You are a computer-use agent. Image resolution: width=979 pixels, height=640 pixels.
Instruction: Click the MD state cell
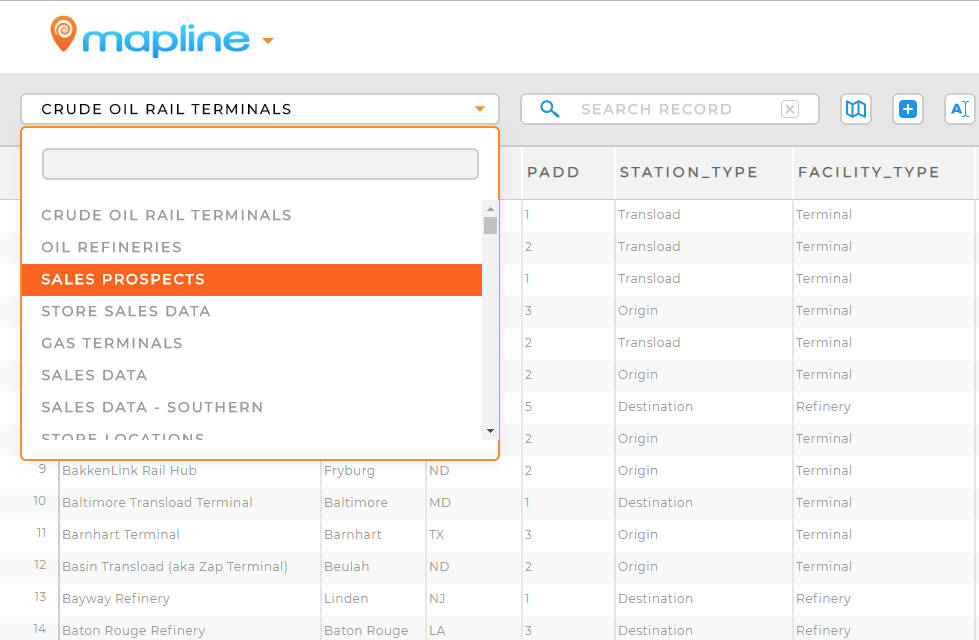pos(474,503)
